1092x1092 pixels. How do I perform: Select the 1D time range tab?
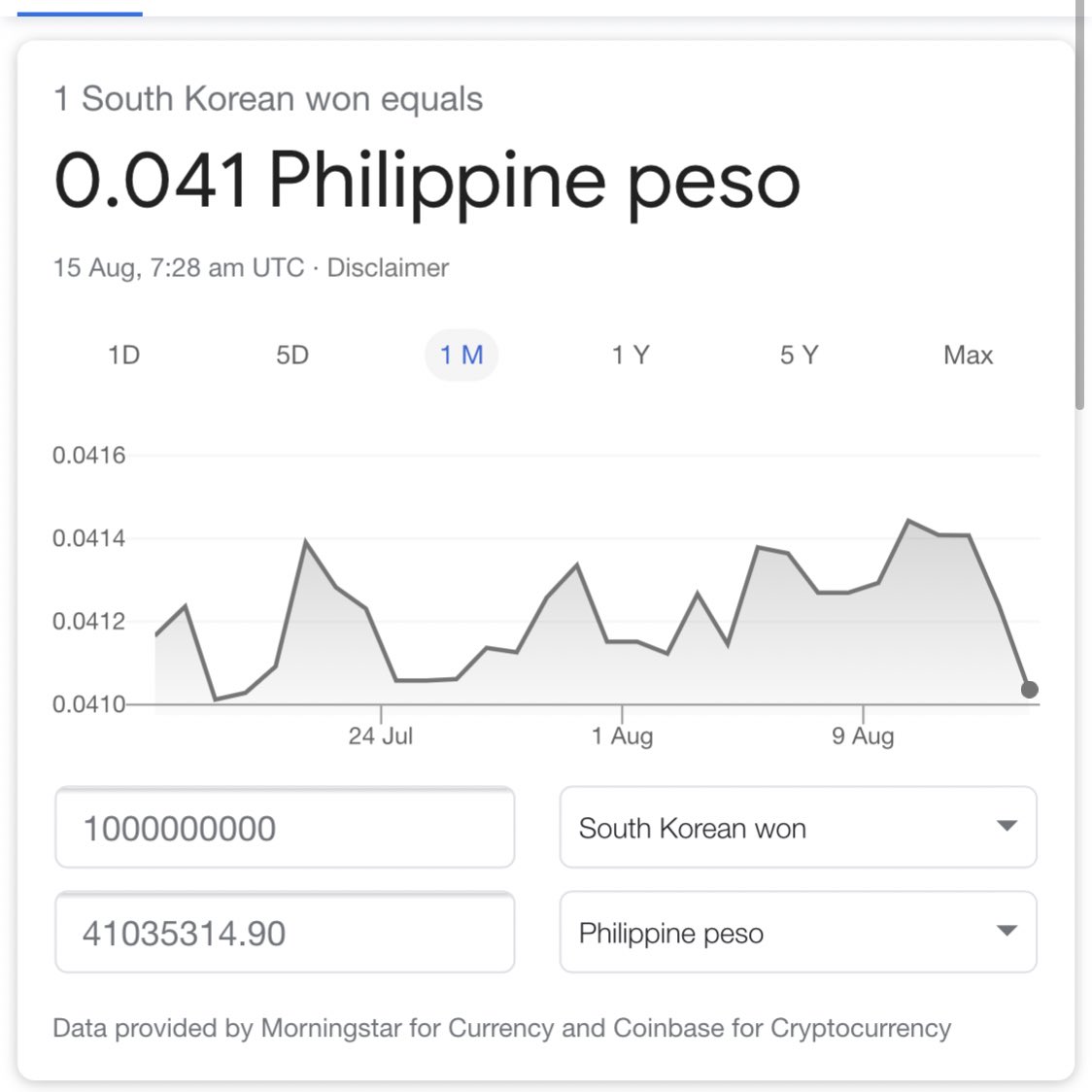[x=124, y=356]
